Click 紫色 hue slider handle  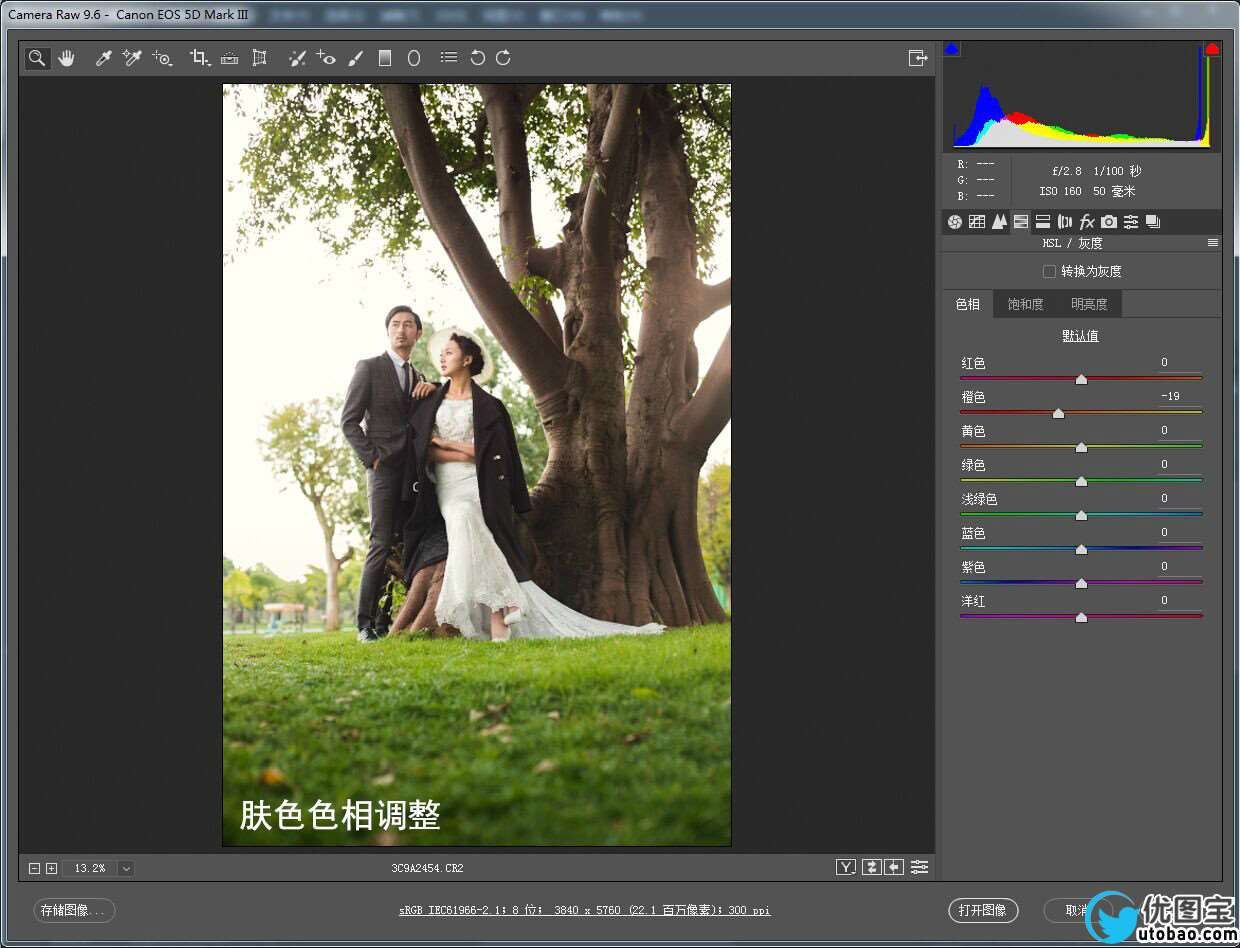coord(1081,584)
